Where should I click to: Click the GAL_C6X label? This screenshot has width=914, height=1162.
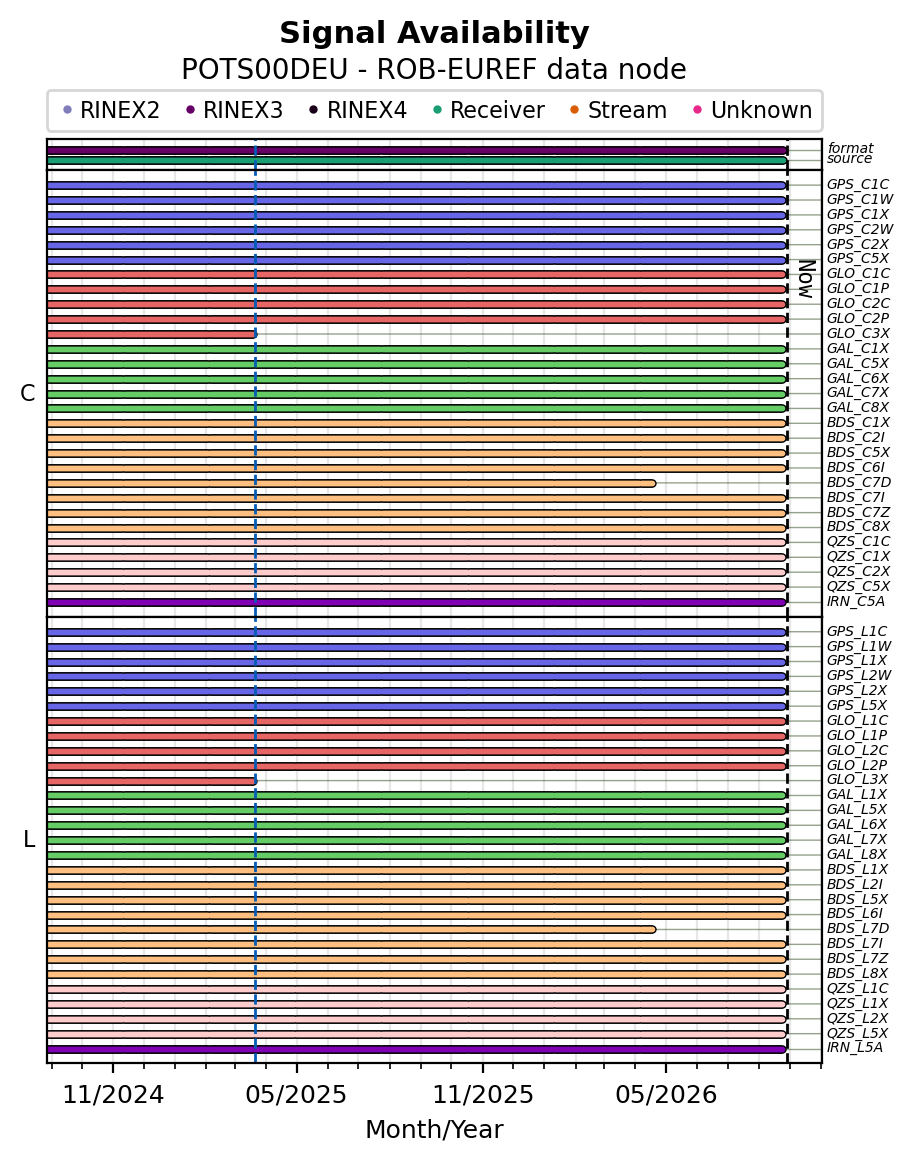coord(858,378)
